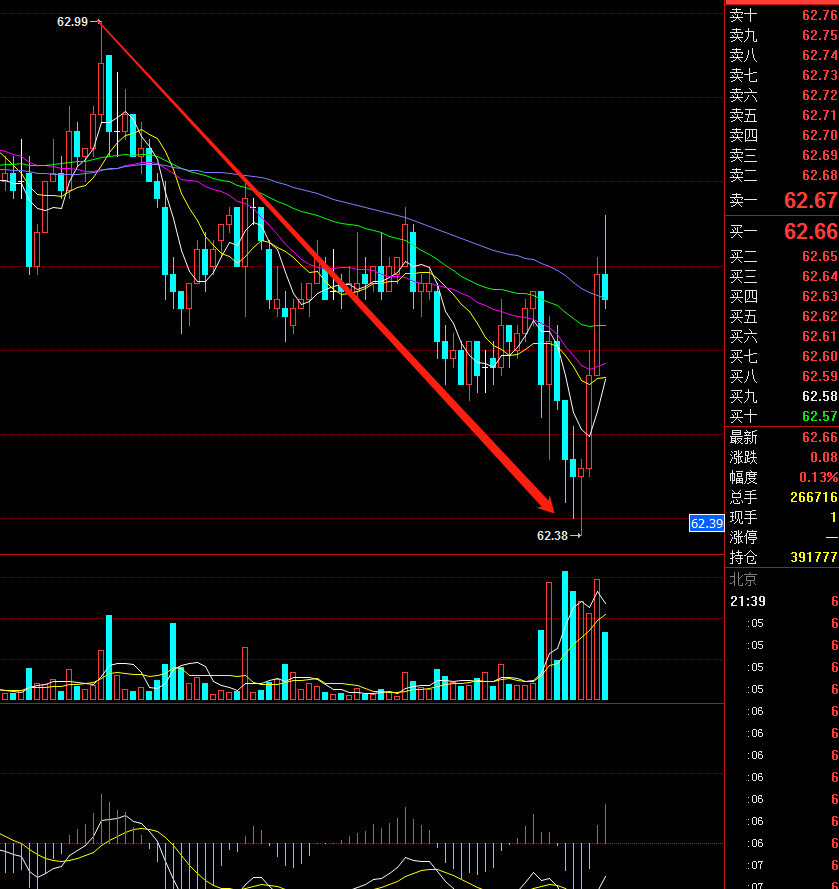This screenshot has width=839, height=889.
Task: Click the 买四 label
Action: point(743,296)
